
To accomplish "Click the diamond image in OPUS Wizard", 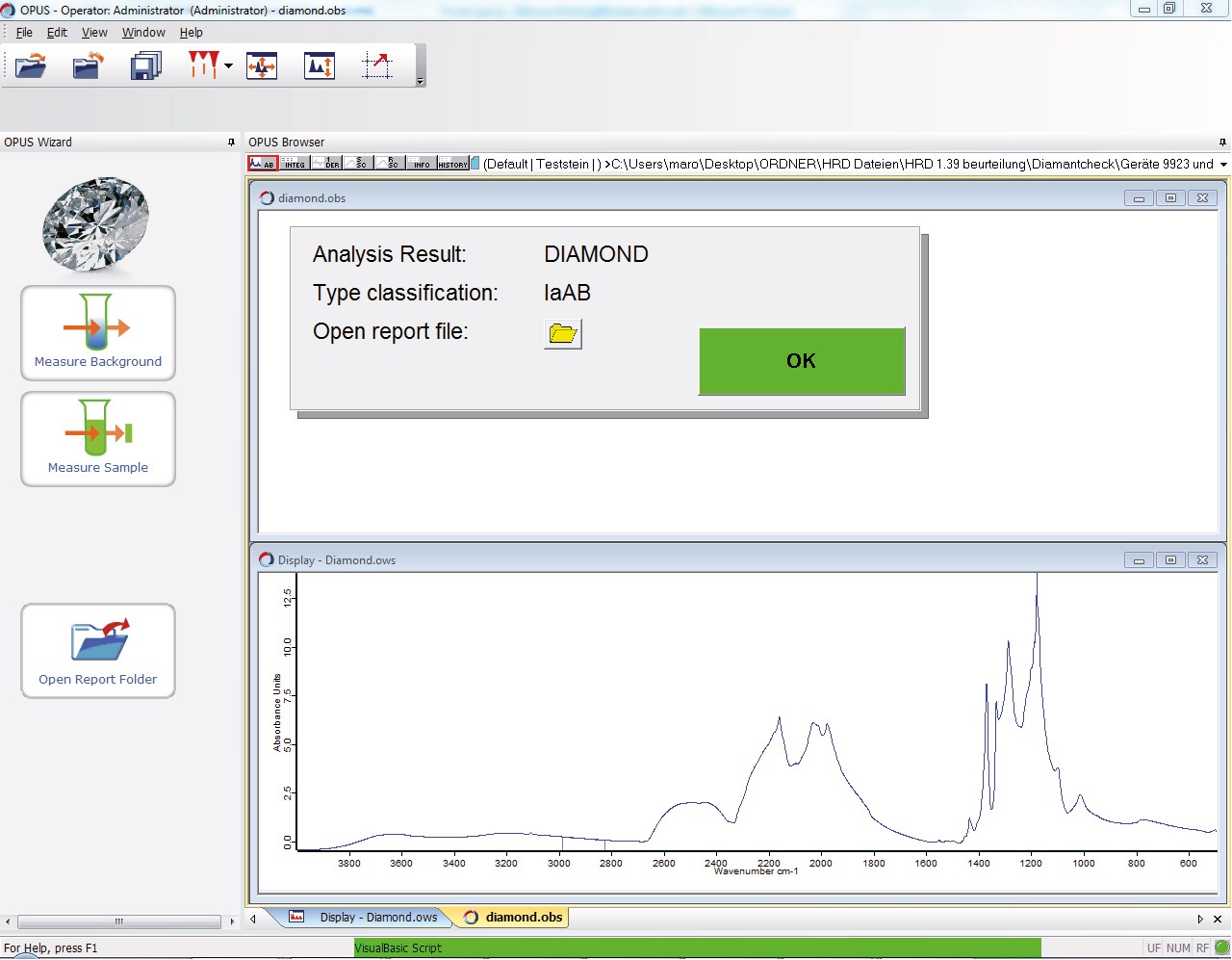I will pyautogui.click(x=95, y=224).
